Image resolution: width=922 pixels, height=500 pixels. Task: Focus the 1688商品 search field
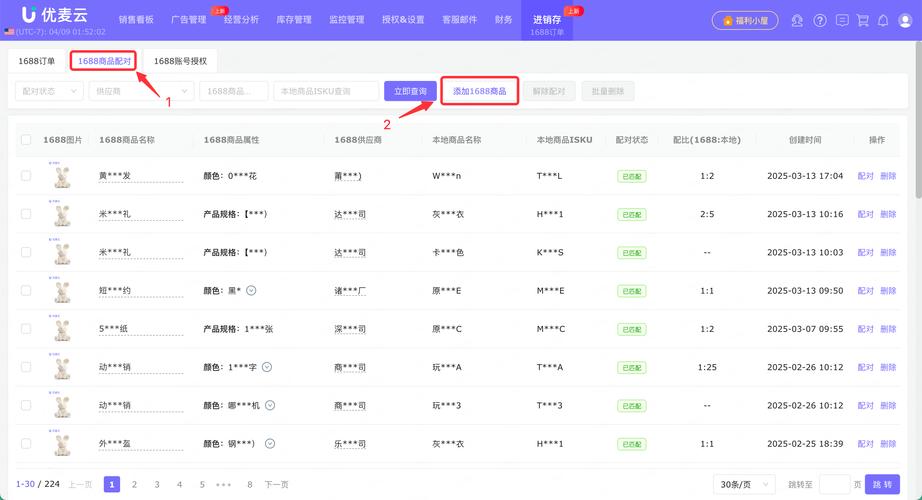[234, 91]
